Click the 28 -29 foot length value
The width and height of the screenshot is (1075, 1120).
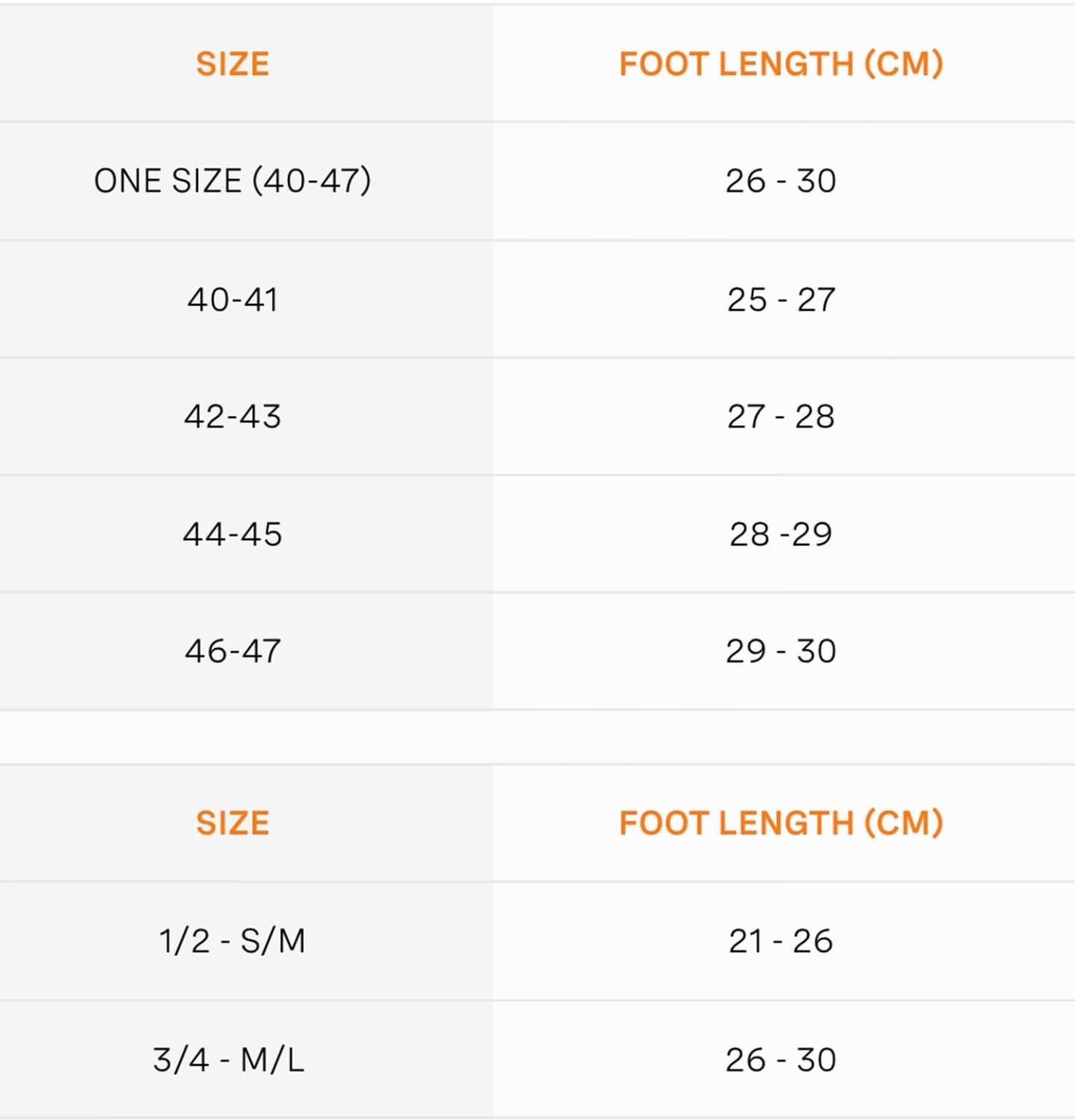[781, 534]
